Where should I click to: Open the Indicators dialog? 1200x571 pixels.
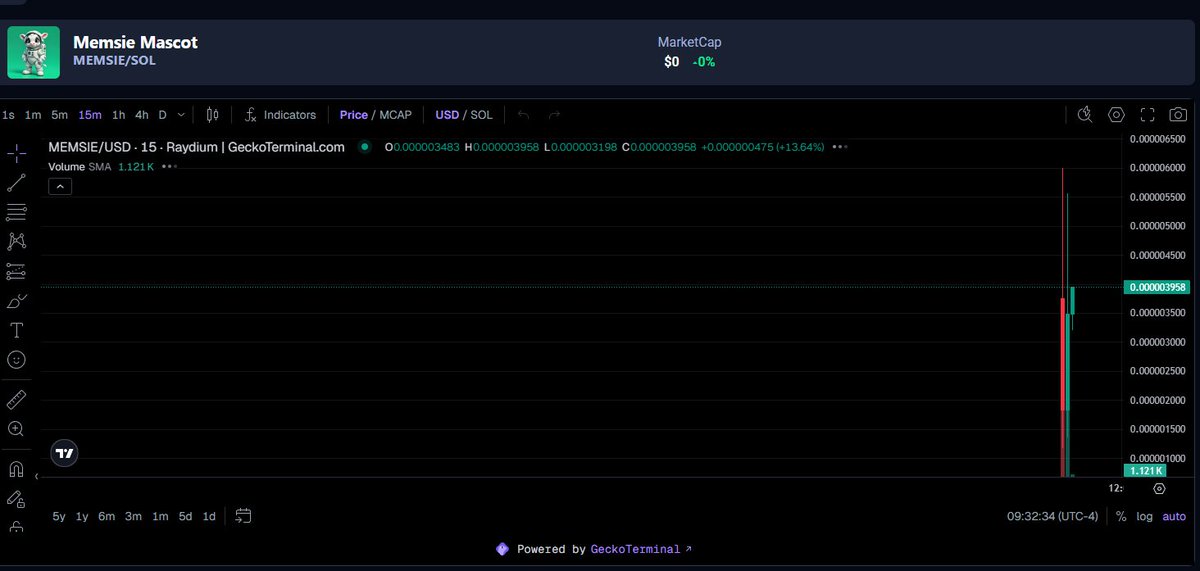tap(281, 115)
